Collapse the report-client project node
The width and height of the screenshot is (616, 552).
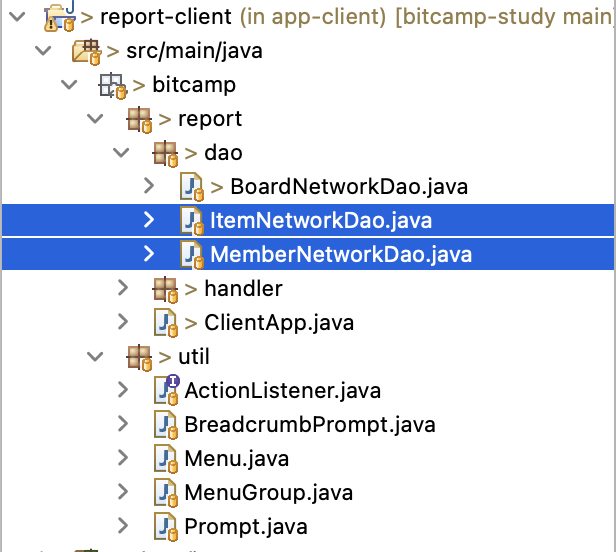tap(17, 17)
